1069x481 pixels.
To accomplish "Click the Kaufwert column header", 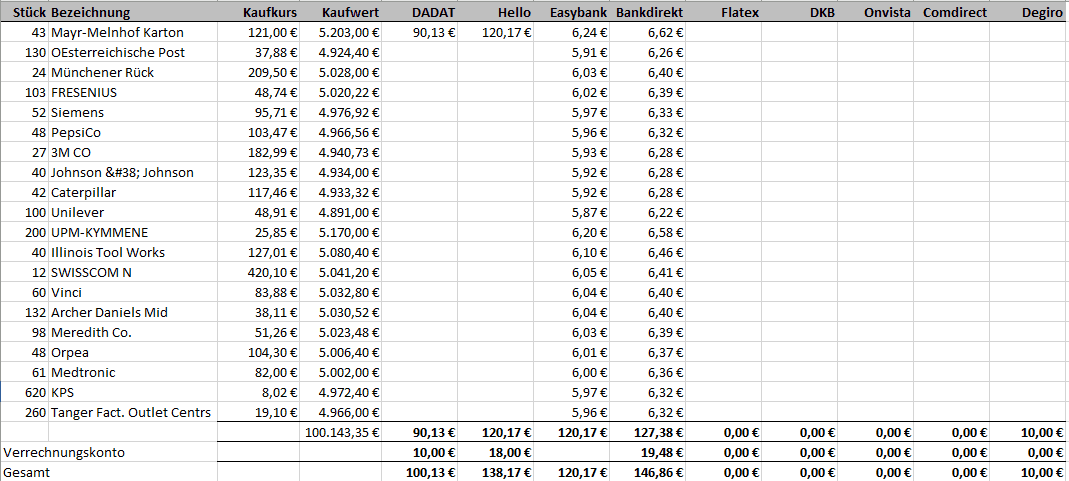I will click(340, 12).
